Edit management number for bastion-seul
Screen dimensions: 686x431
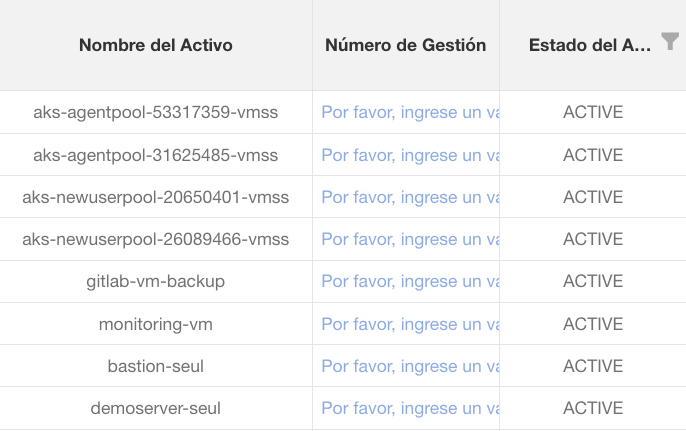tap(409, 367)
